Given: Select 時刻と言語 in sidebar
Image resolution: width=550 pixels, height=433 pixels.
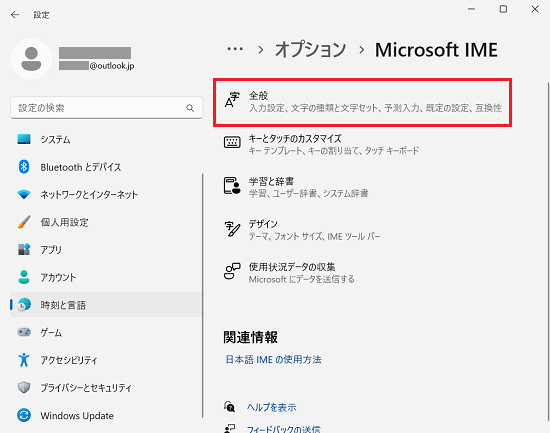Looking at the screenshot, I should (x=106, y=305).
